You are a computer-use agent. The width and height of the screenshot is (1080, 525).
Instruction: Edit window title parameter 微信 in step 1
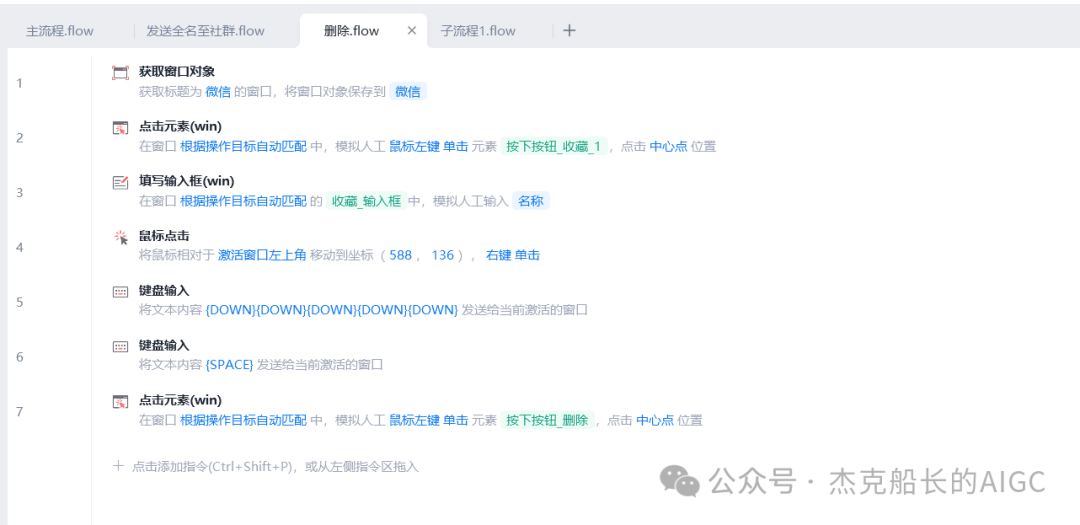[x=218, y=92]
